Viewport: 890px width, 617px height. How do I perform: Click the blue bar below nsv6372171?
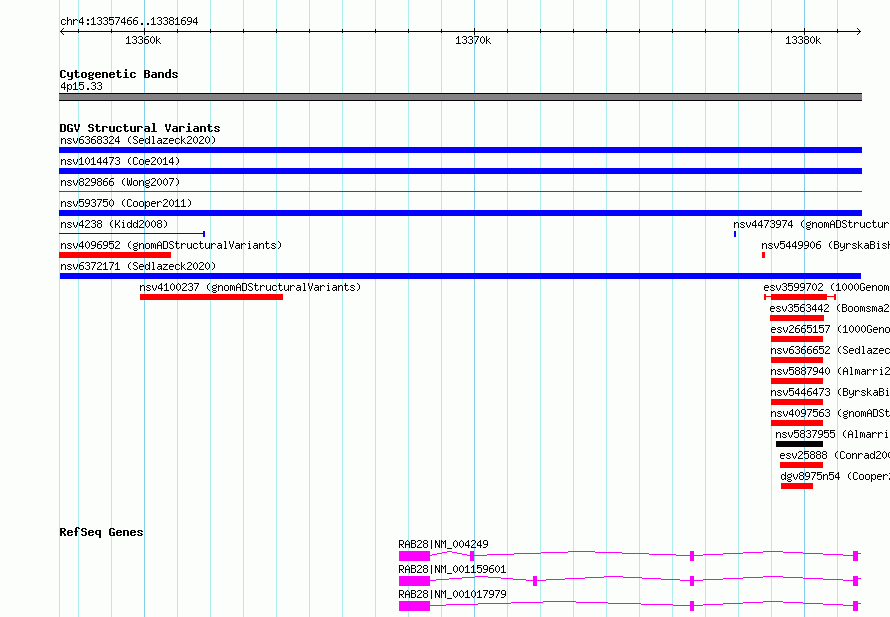tap(460, 276)
